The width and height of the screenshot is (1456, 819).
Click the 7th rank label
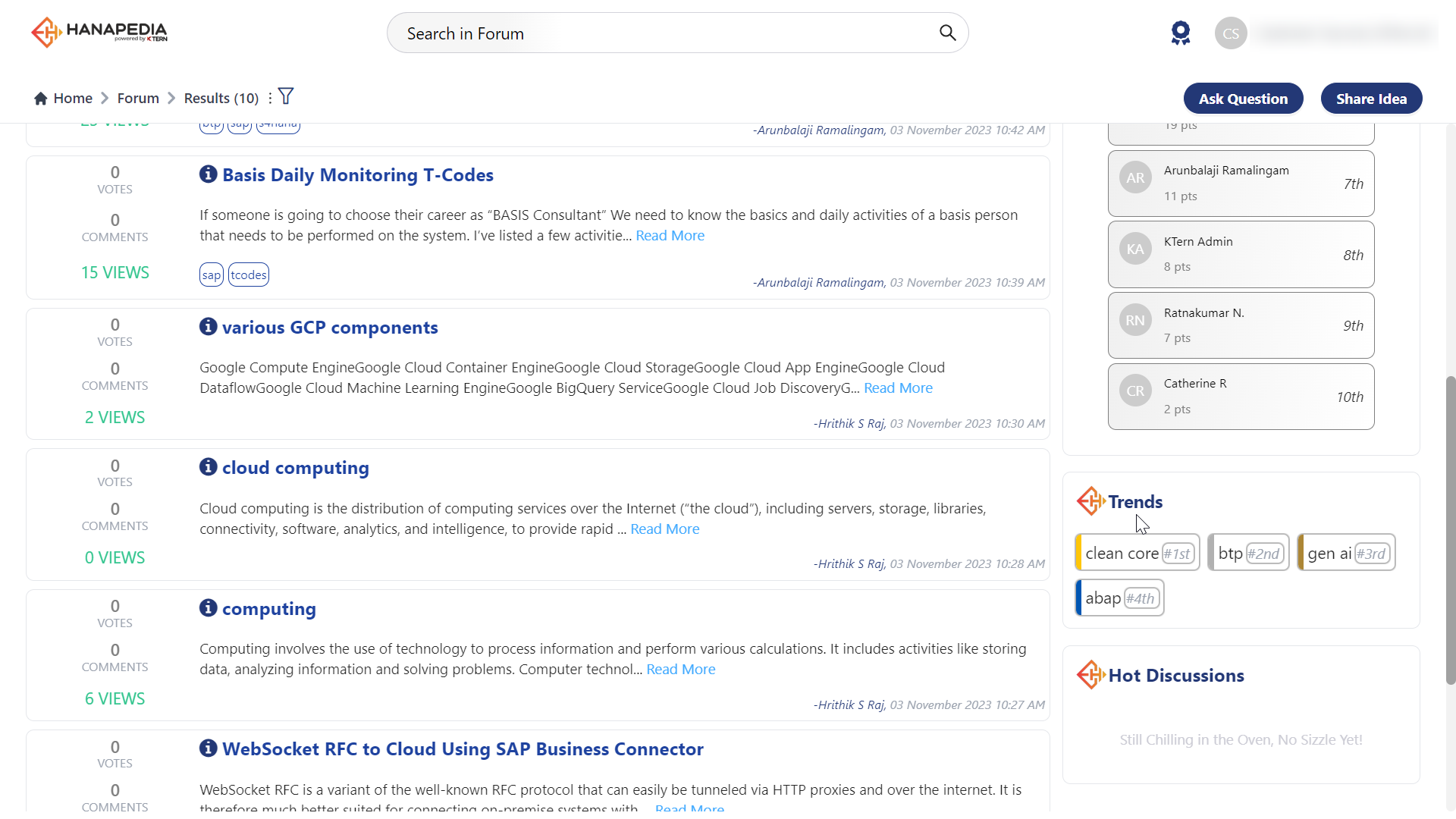[1353, 184]
